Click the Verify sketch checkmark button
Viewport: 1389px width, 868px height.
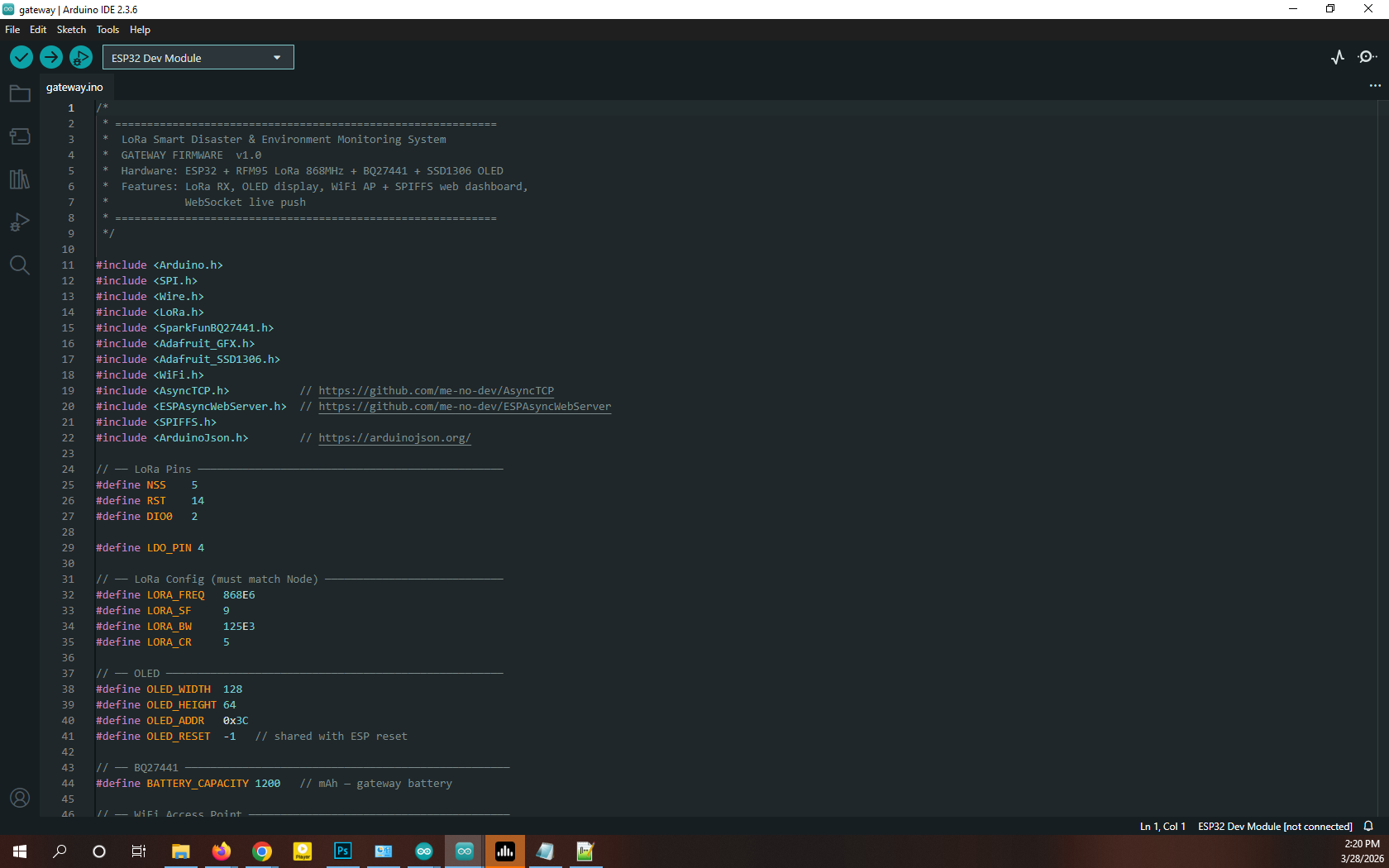[x=21, y=57]
